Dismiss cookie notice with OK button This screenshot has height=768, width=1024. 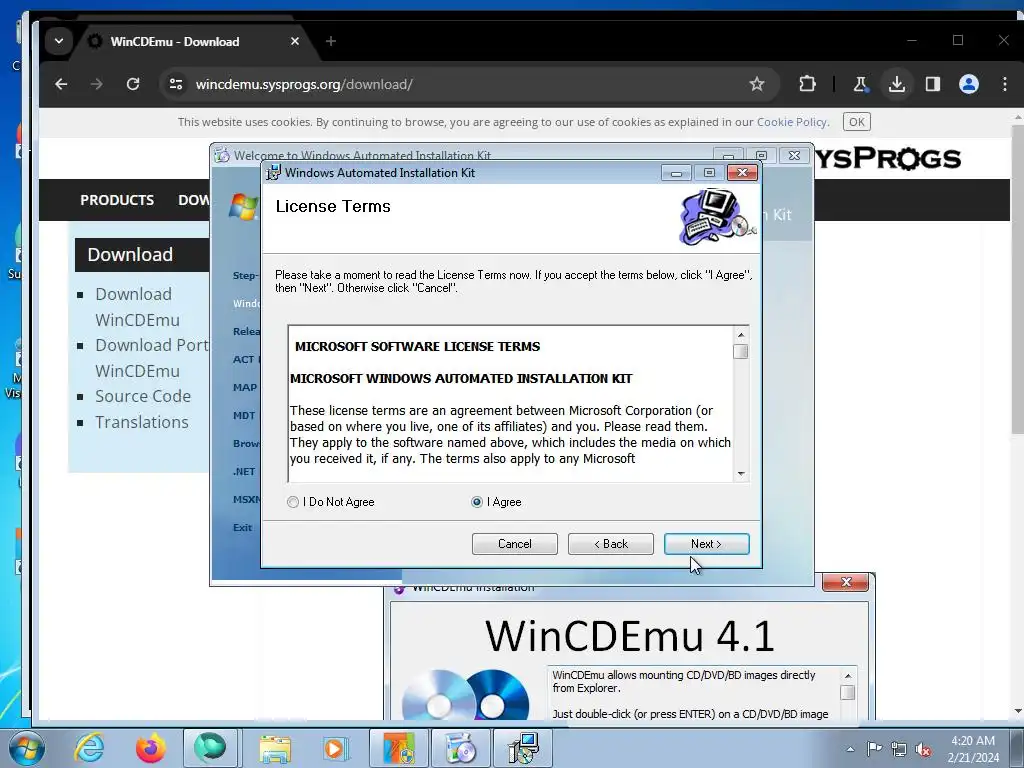(x=857, y=121)
